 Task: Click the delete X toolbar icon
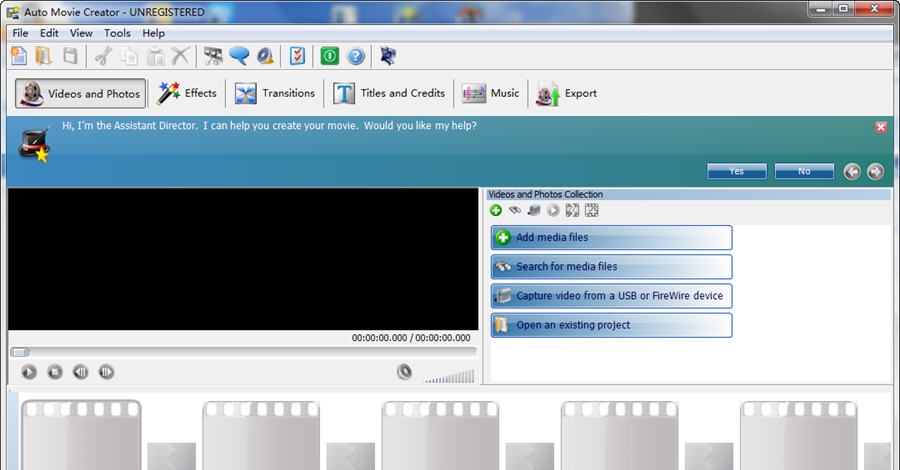coord(180,56)
